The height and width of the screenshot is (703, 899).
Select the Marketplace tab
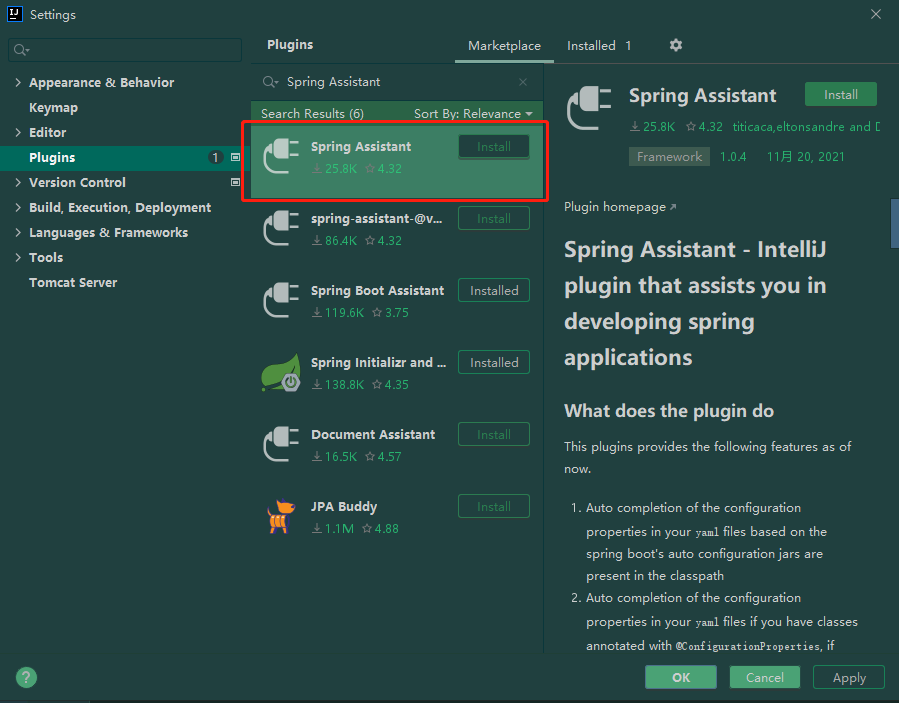pyautogui.click(x=504, y=45)
